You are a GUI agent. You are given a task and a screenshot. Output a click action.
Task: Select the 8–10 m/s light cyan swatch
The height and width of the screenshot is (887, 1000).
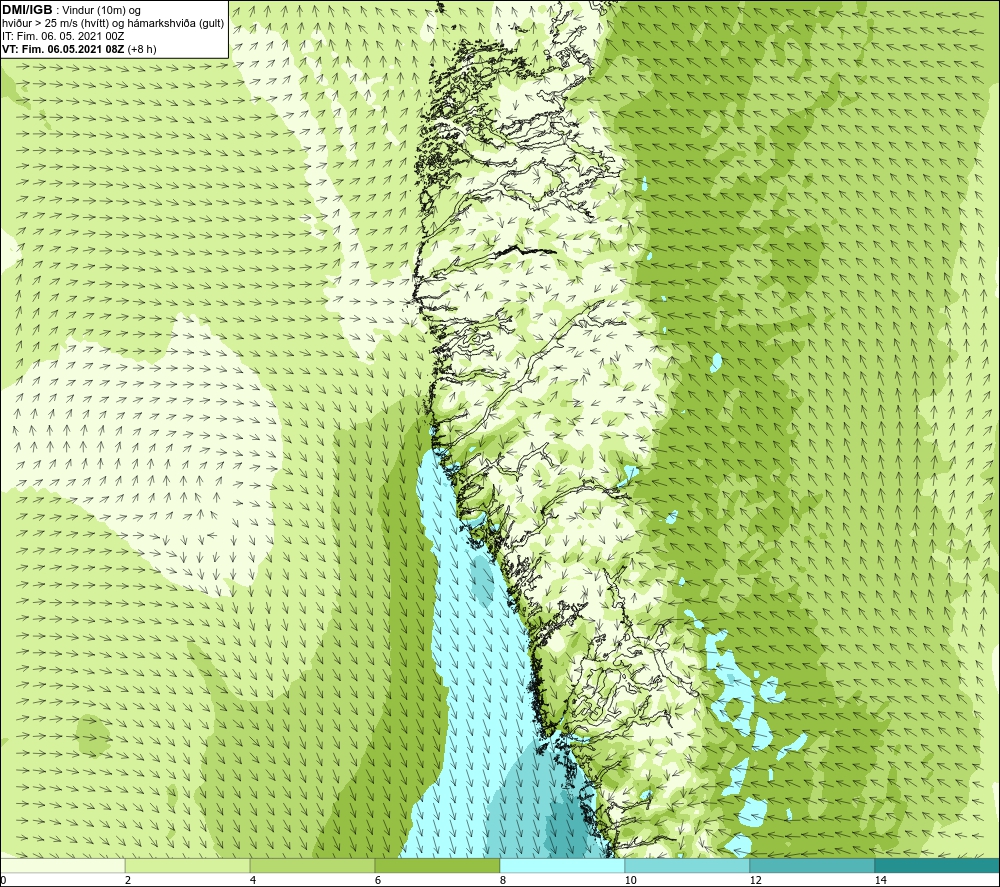[562, 865]
